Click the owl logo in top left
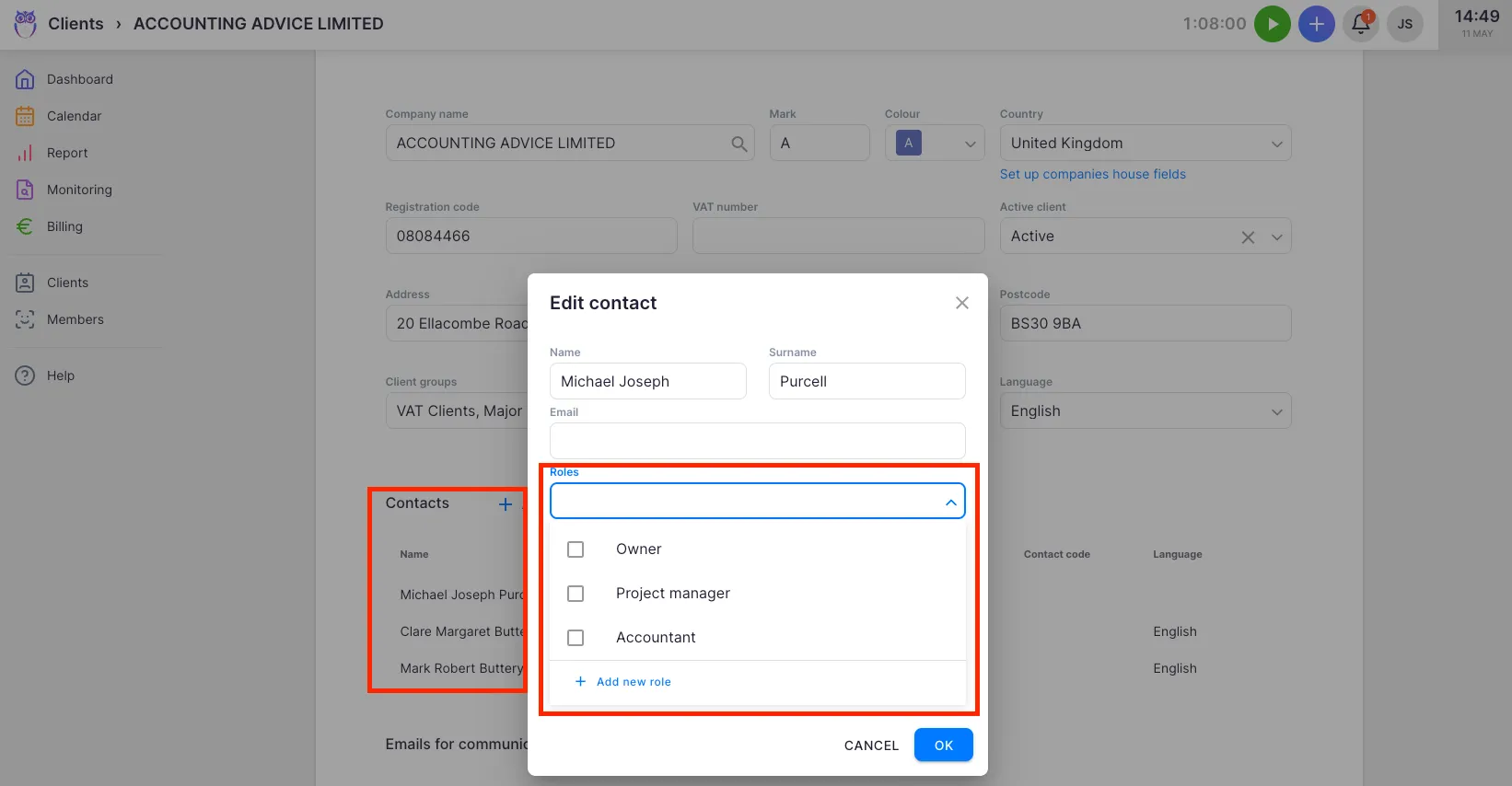This screenshot has height=786, width=1512. (25, 24)
